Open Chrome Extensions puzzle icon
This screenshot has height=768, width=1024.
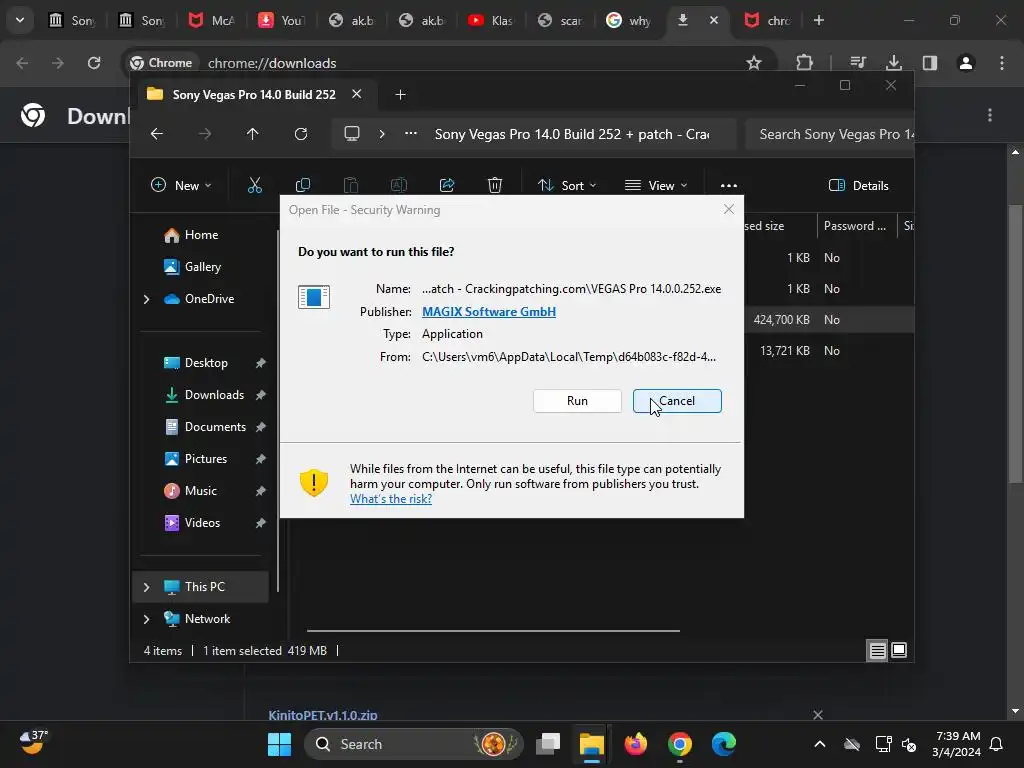[x=805, y=63]
